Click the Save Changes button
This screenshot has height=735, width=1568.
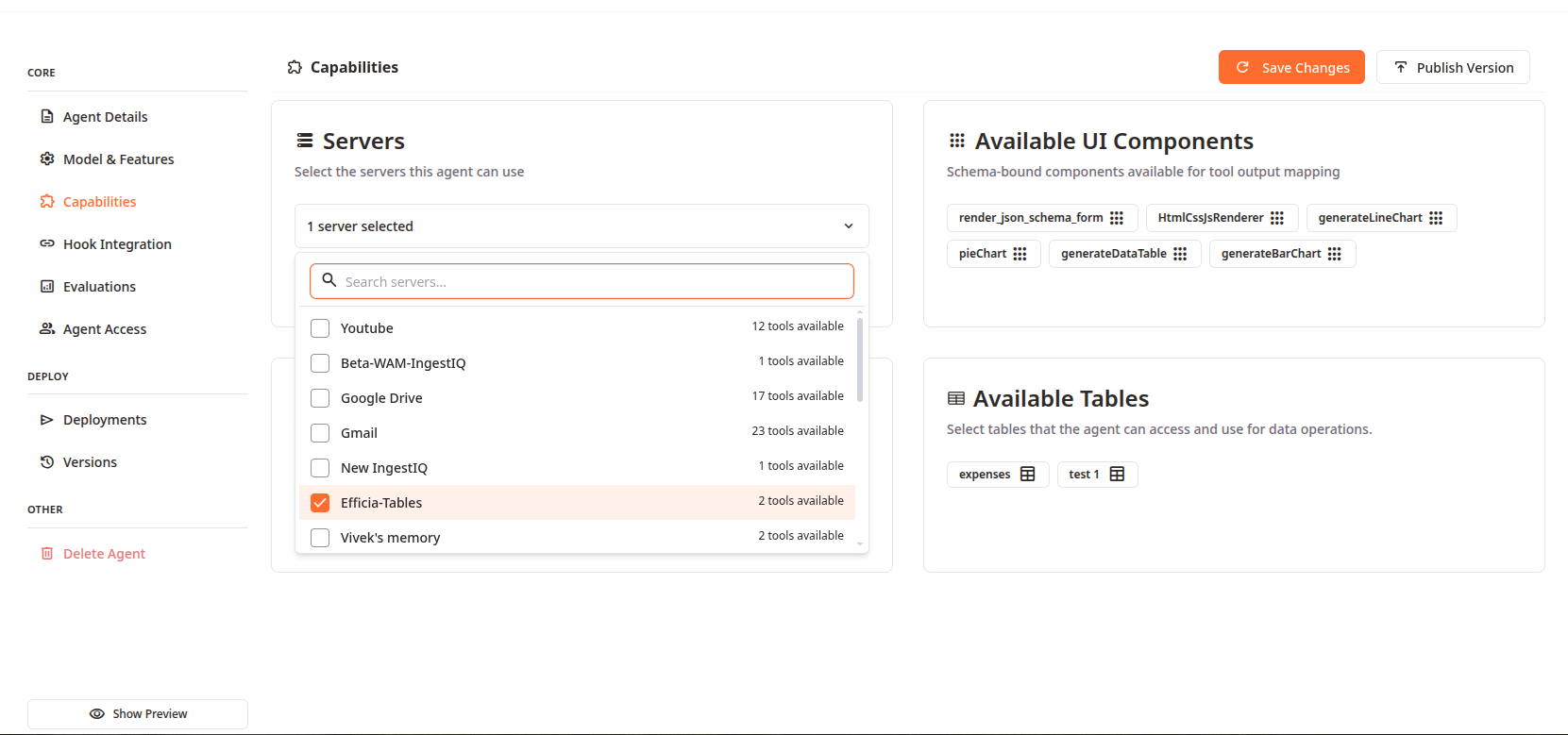[1290, 68]
